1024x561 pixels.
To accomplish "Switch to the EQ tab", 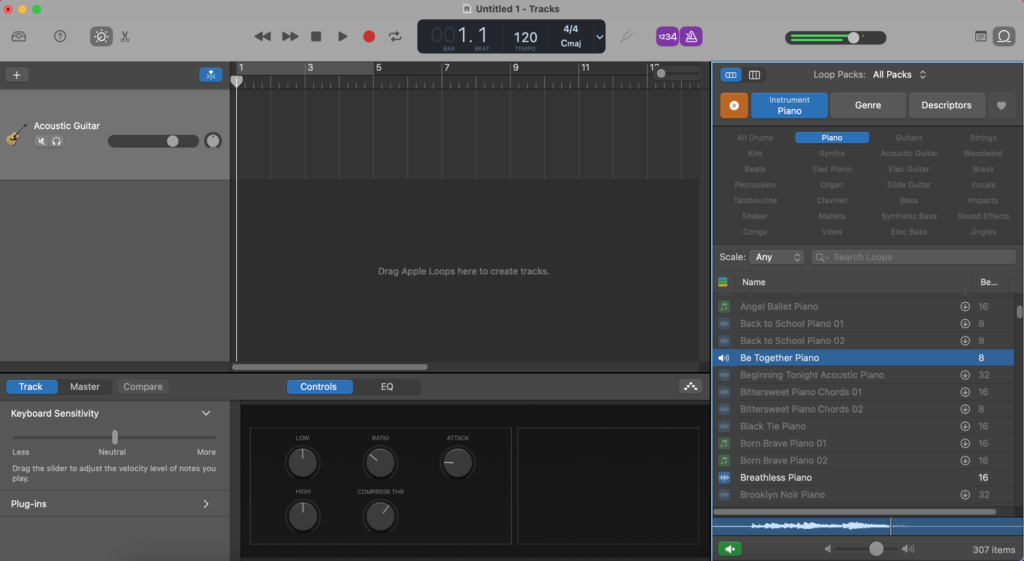I will [387, 387].
